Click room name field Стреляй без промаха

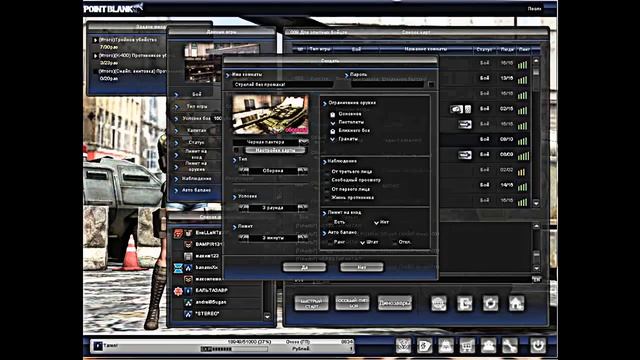tap(283, 84)
